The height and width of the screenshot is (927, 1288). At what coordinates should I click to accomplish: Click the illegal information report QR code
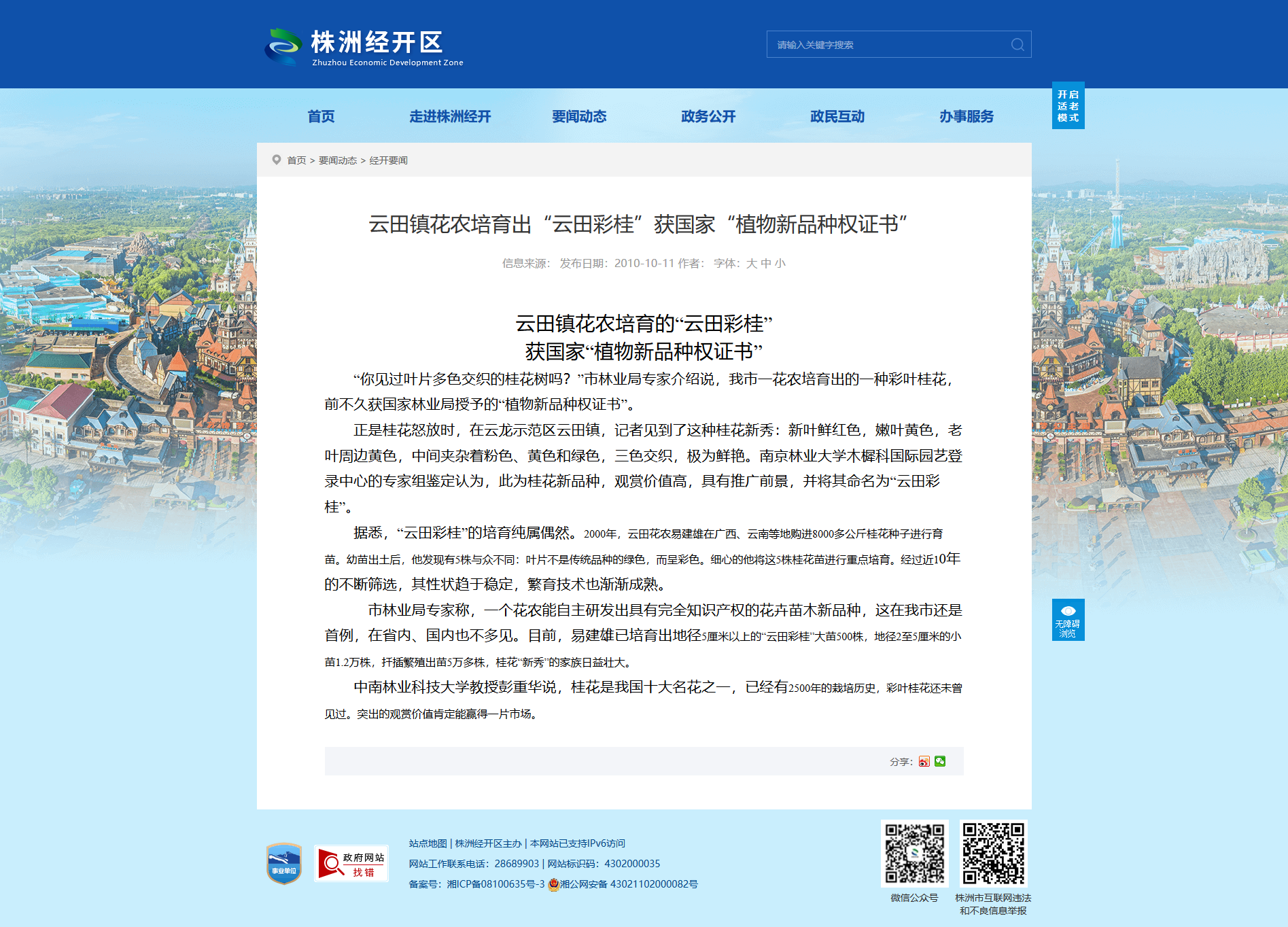pyautogui.click(x=993, y=853)
